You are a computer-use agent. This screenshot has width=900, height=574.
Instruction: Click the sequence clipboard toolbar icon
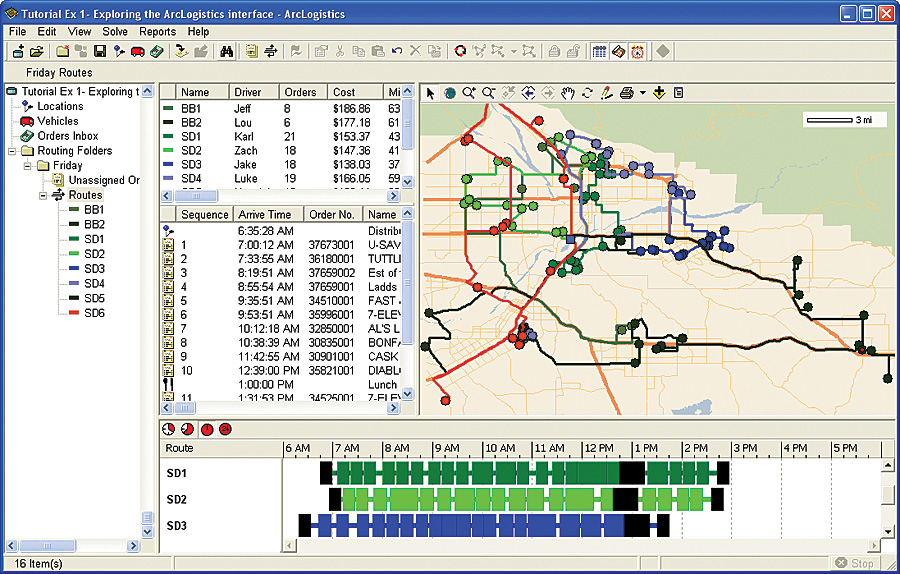[x=251, y=52]
